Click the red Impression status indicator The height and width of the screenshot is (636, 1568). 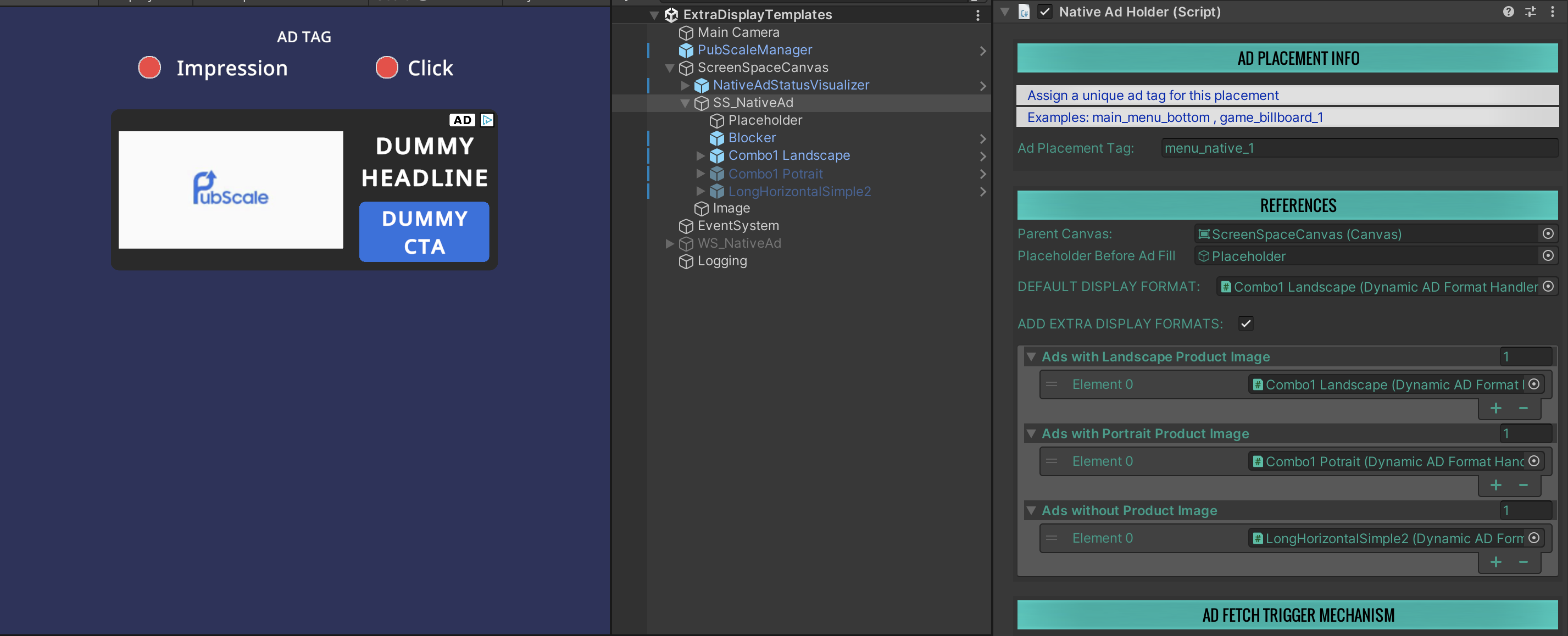click(x=150, y=68)
